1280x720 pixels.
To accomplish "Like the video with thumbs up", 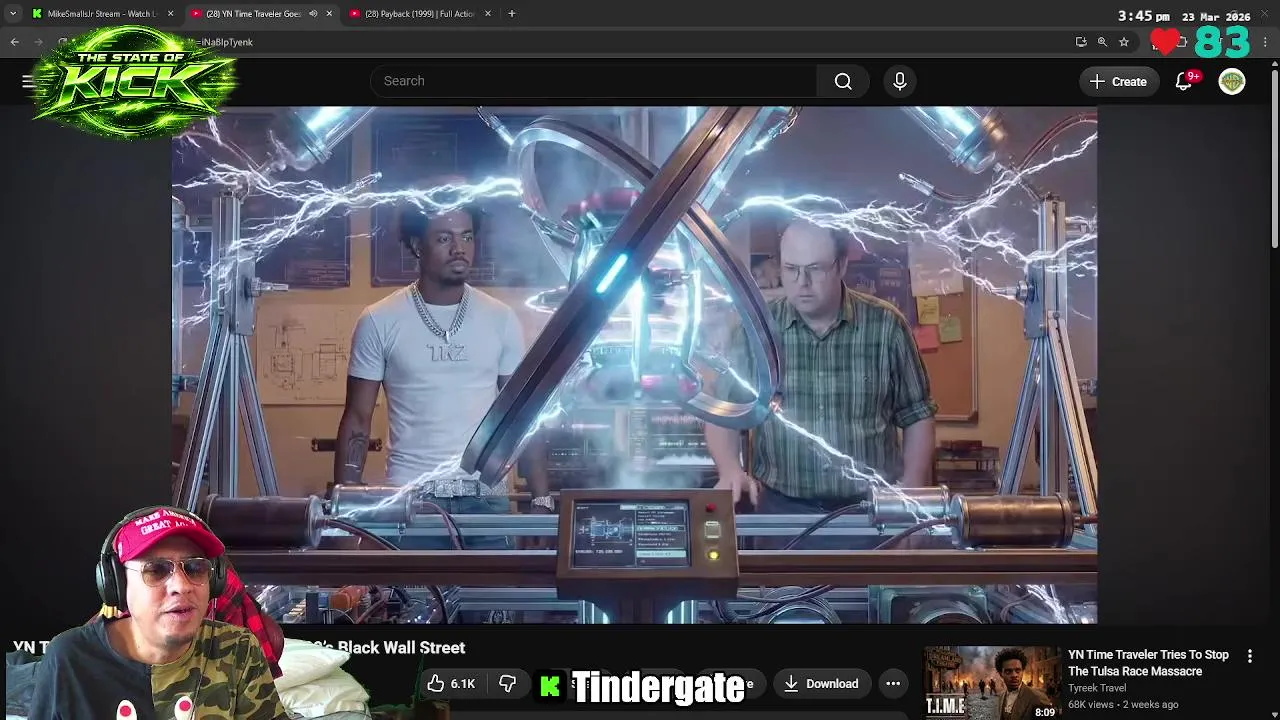I will (451, 684).
